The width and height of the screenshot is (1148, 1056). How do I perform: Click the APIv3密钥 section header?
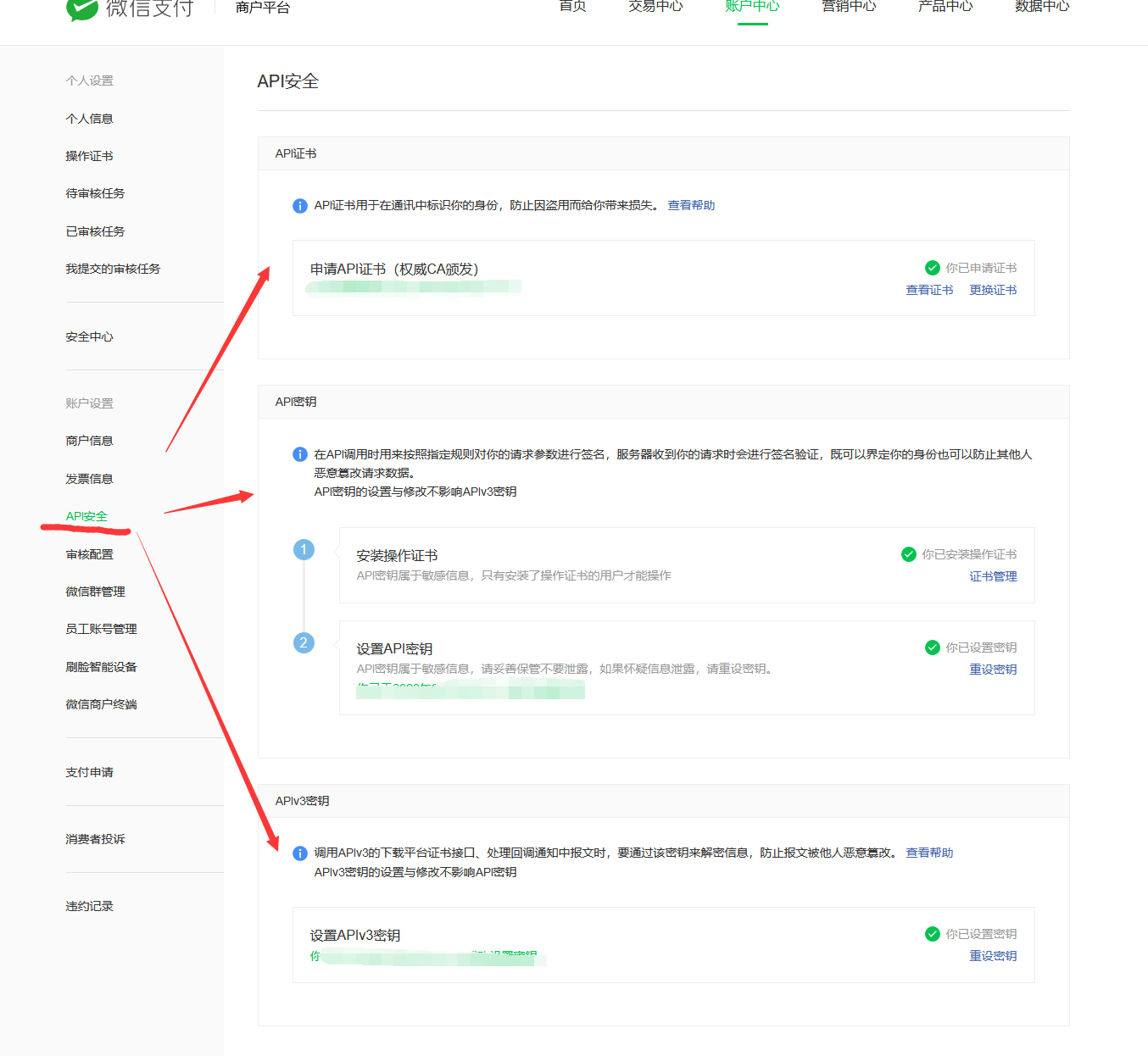click(302, 801)
